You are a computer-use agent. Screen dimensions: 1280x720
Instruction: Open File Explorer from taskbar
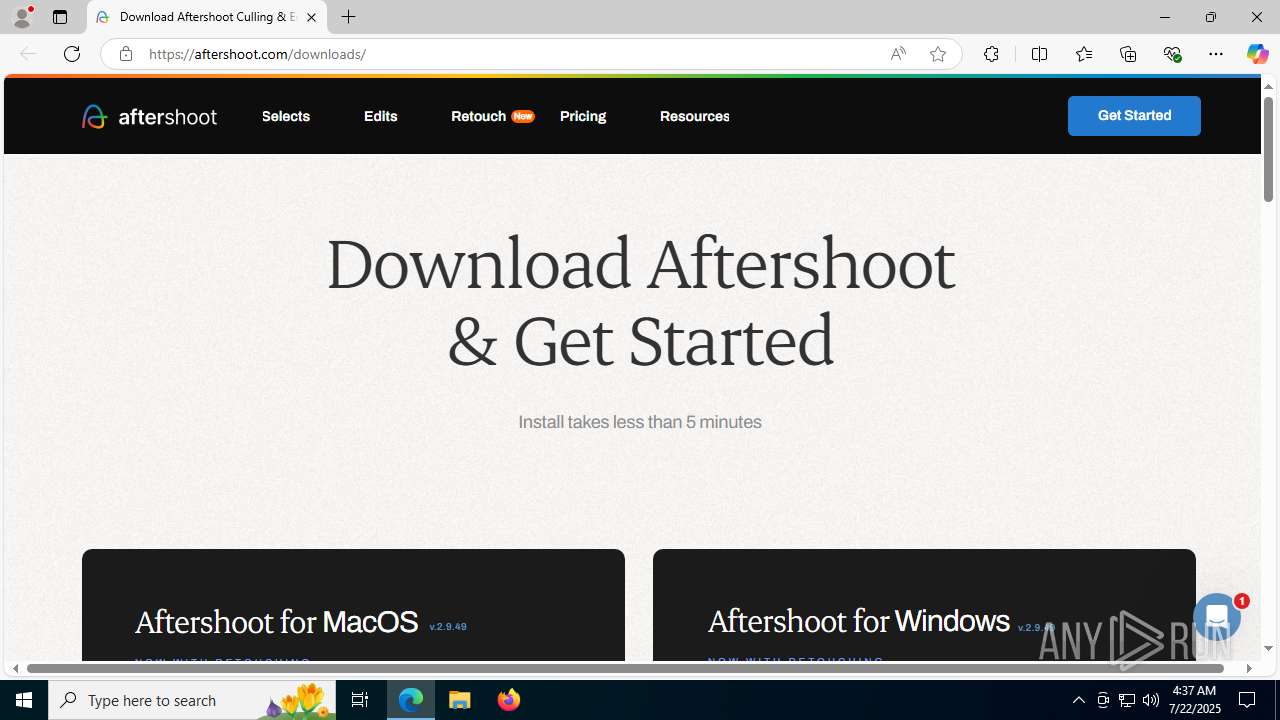460,700
